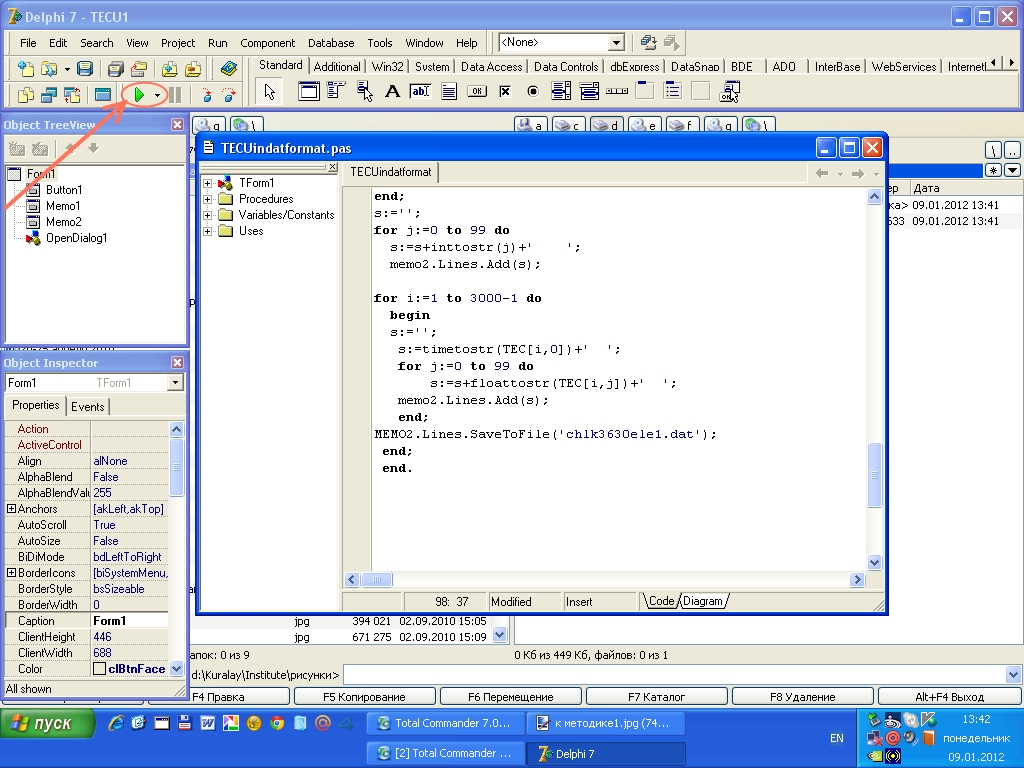Expand the Procedures folder node
1024x768 pixels.
pyautogui.click(x=208, y=199)
